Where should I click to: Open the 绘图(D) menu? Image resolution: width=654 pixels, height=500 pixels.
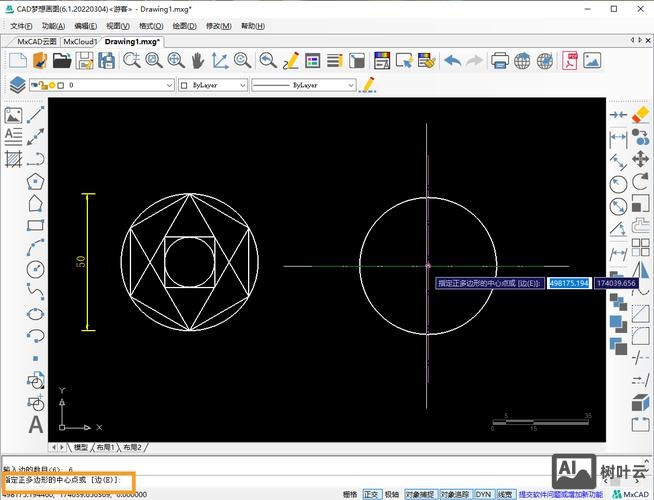click(x=183, y=25)
